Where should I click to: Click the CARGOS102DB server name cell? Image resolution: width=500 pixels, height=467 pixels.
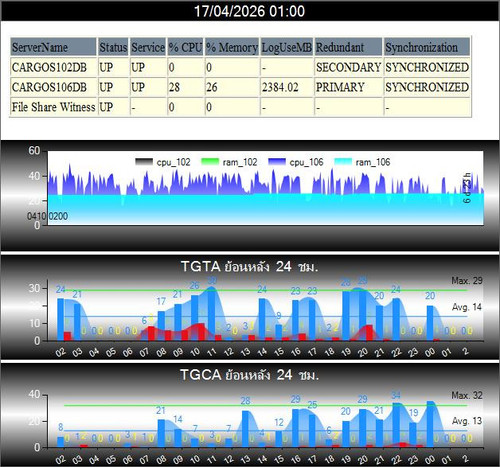pyautogui.click(x=53, y=67)
